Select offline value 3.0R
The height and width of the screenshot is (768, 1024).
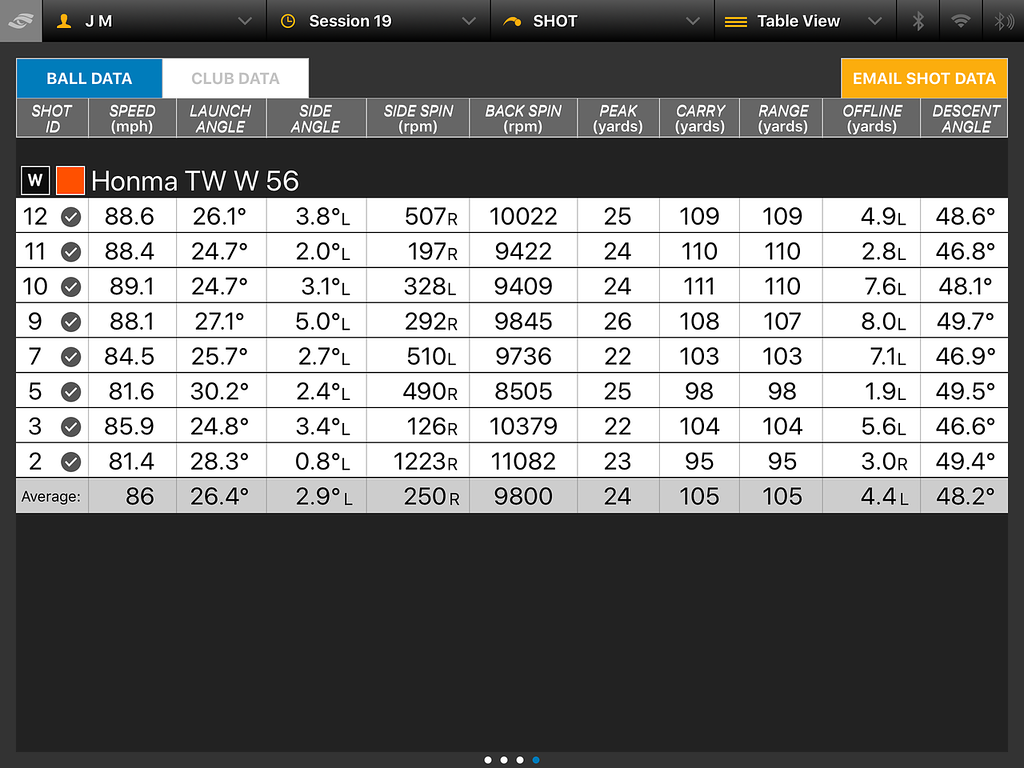884,462
